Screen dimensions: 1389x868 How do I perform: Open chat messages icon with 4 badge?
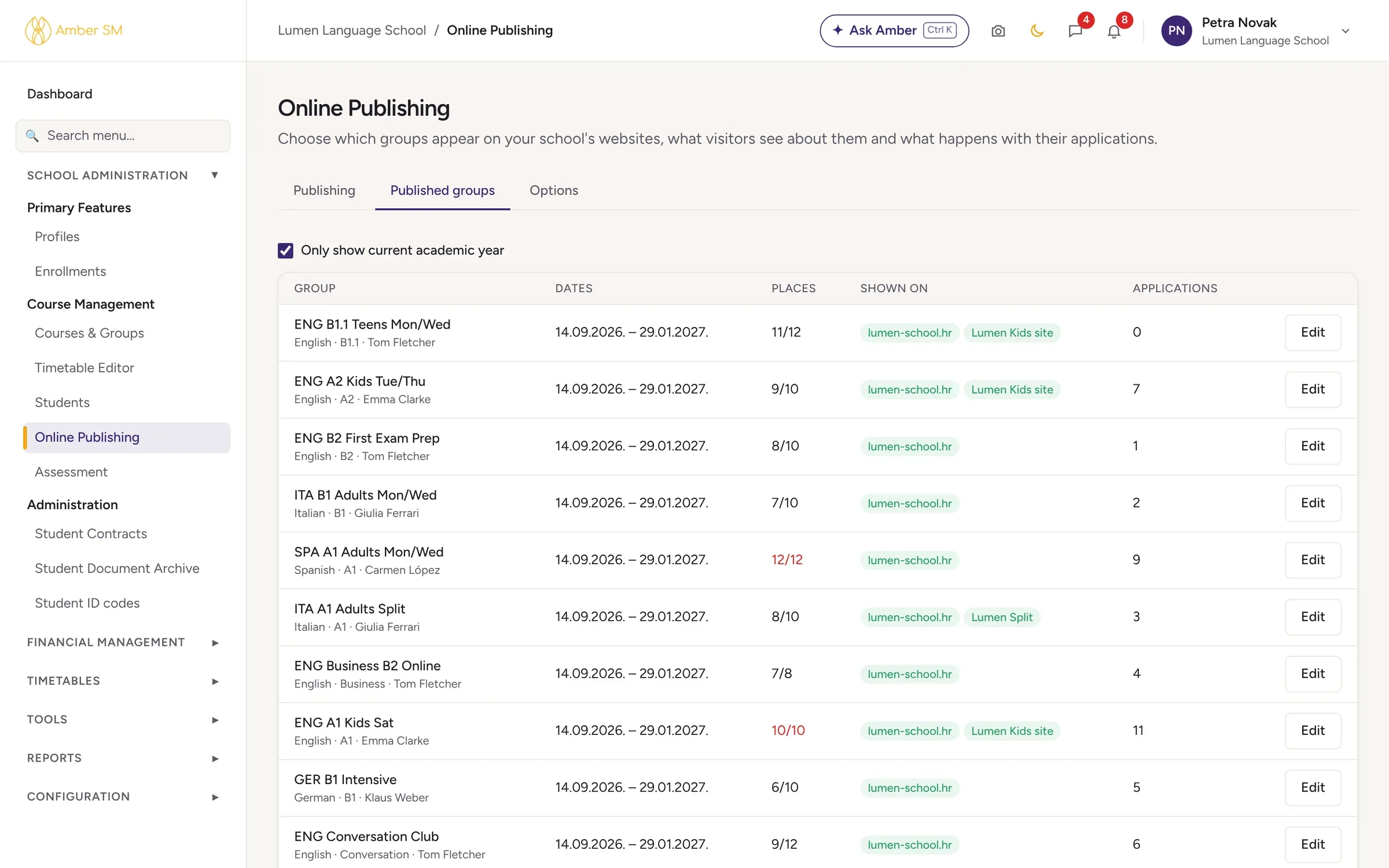1075,31
